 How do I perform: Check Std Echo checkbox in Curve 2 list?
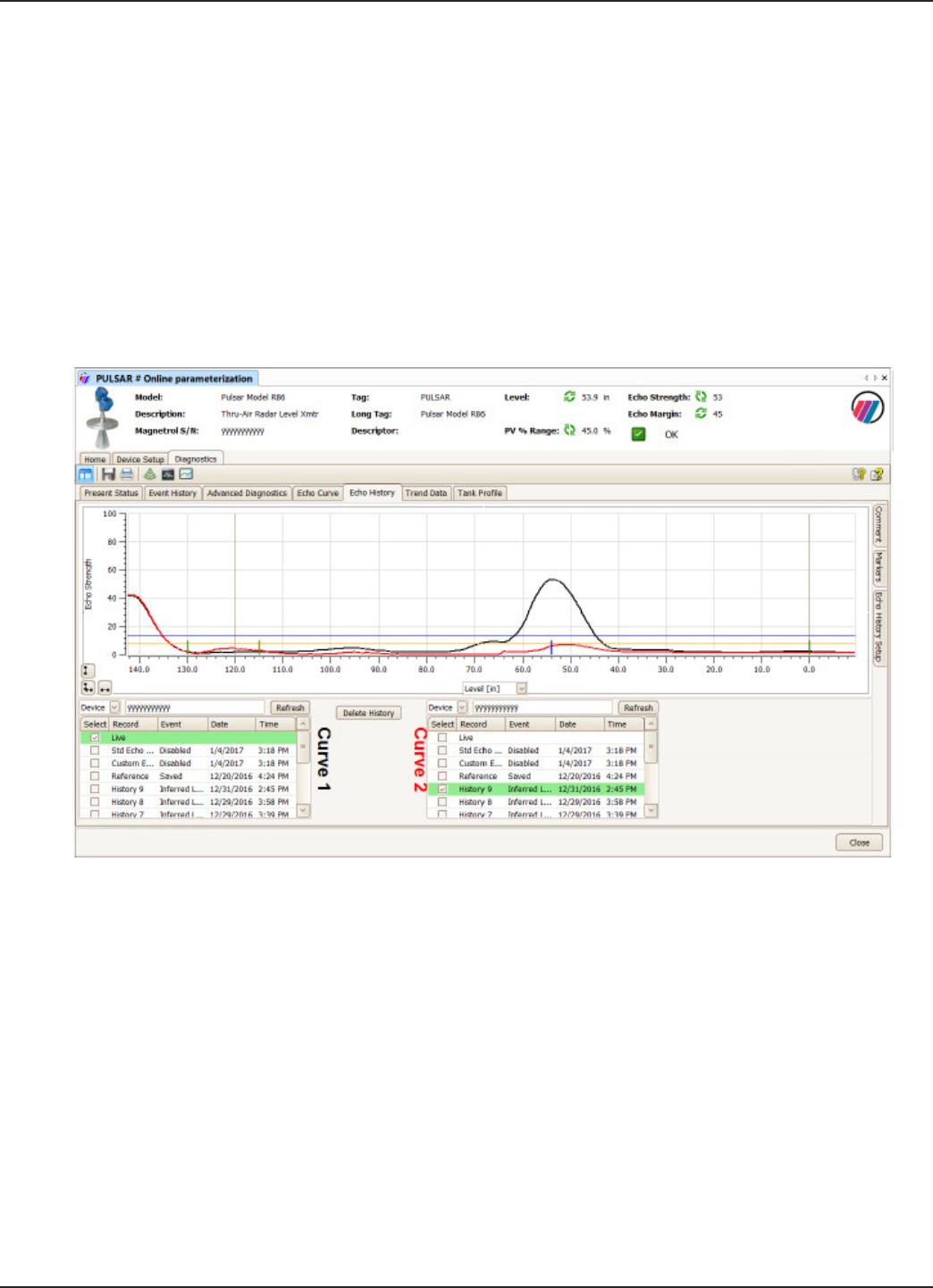[442, 750]
